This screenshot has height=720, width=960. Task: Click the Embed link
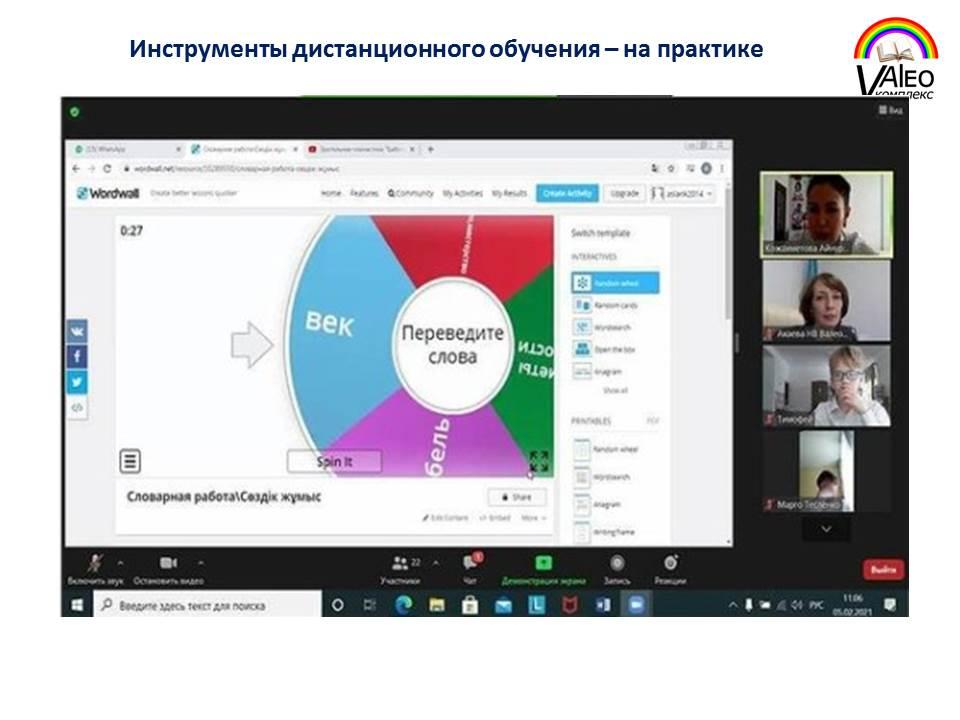coord(495,518)
